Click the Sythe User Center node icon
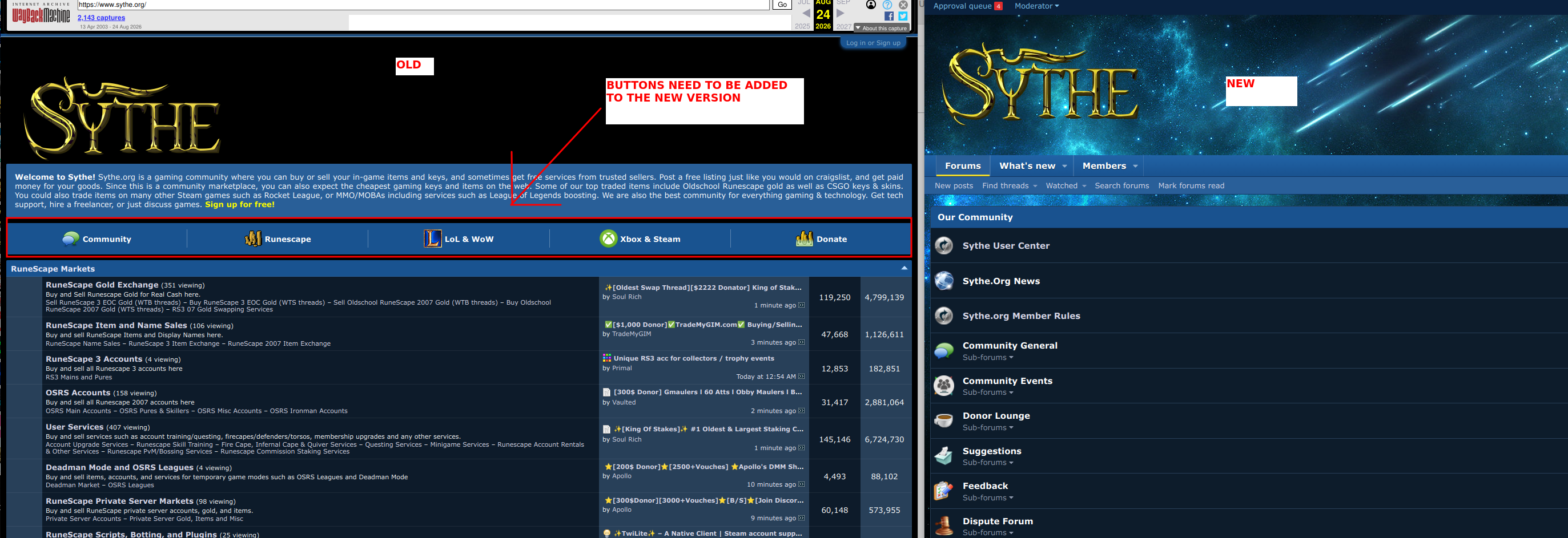This screenshot has height=538, width=1568. click(944, 245)
